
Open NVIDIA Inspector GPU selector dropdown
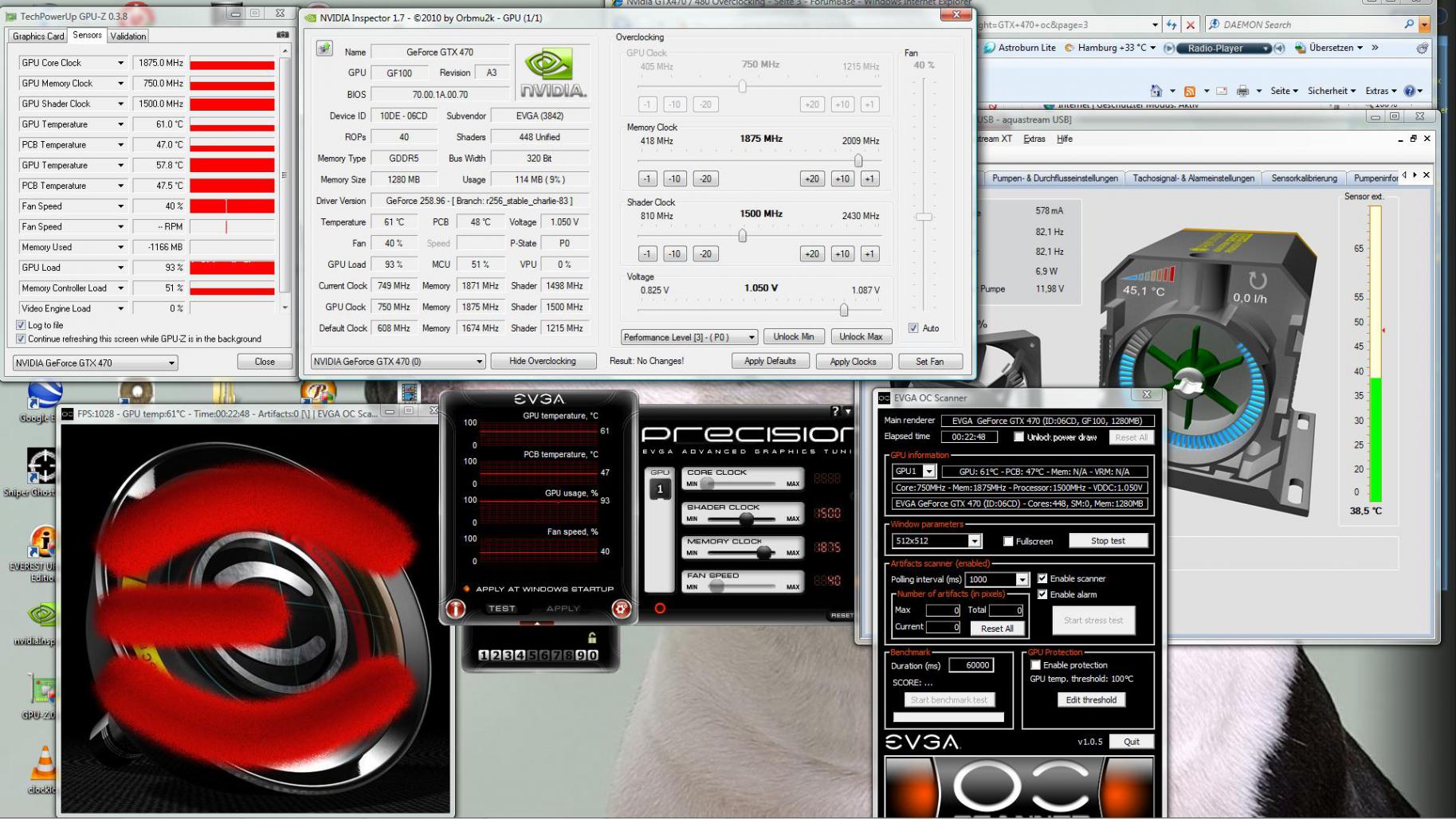coord(398,362)
